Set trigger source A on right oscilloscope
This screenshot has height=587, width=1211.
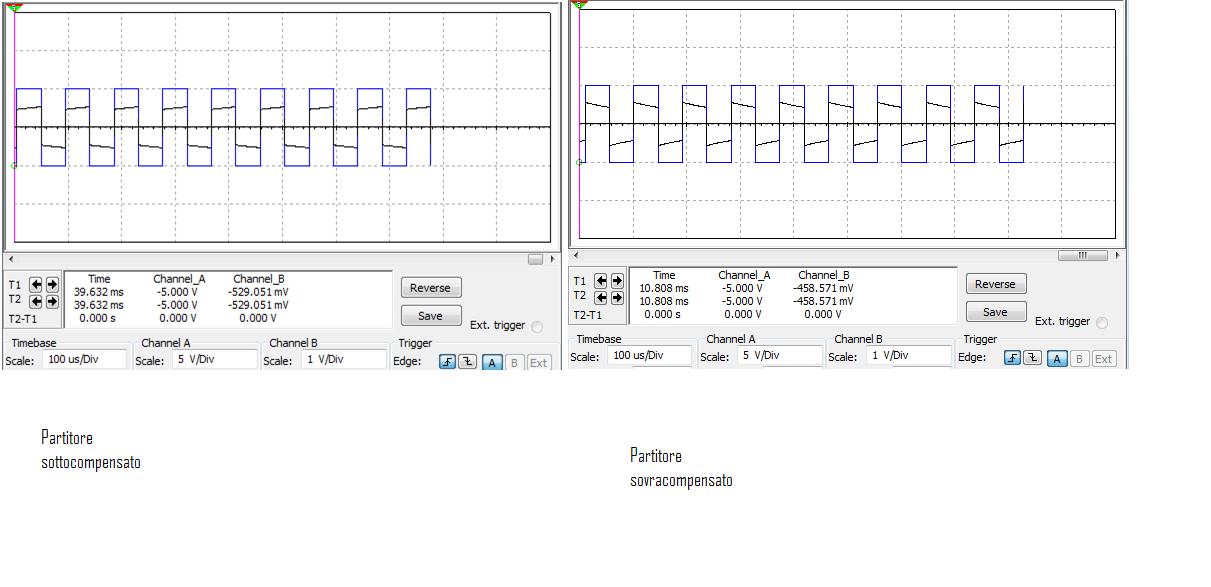pyautogui.click(x=1057, y=358)
